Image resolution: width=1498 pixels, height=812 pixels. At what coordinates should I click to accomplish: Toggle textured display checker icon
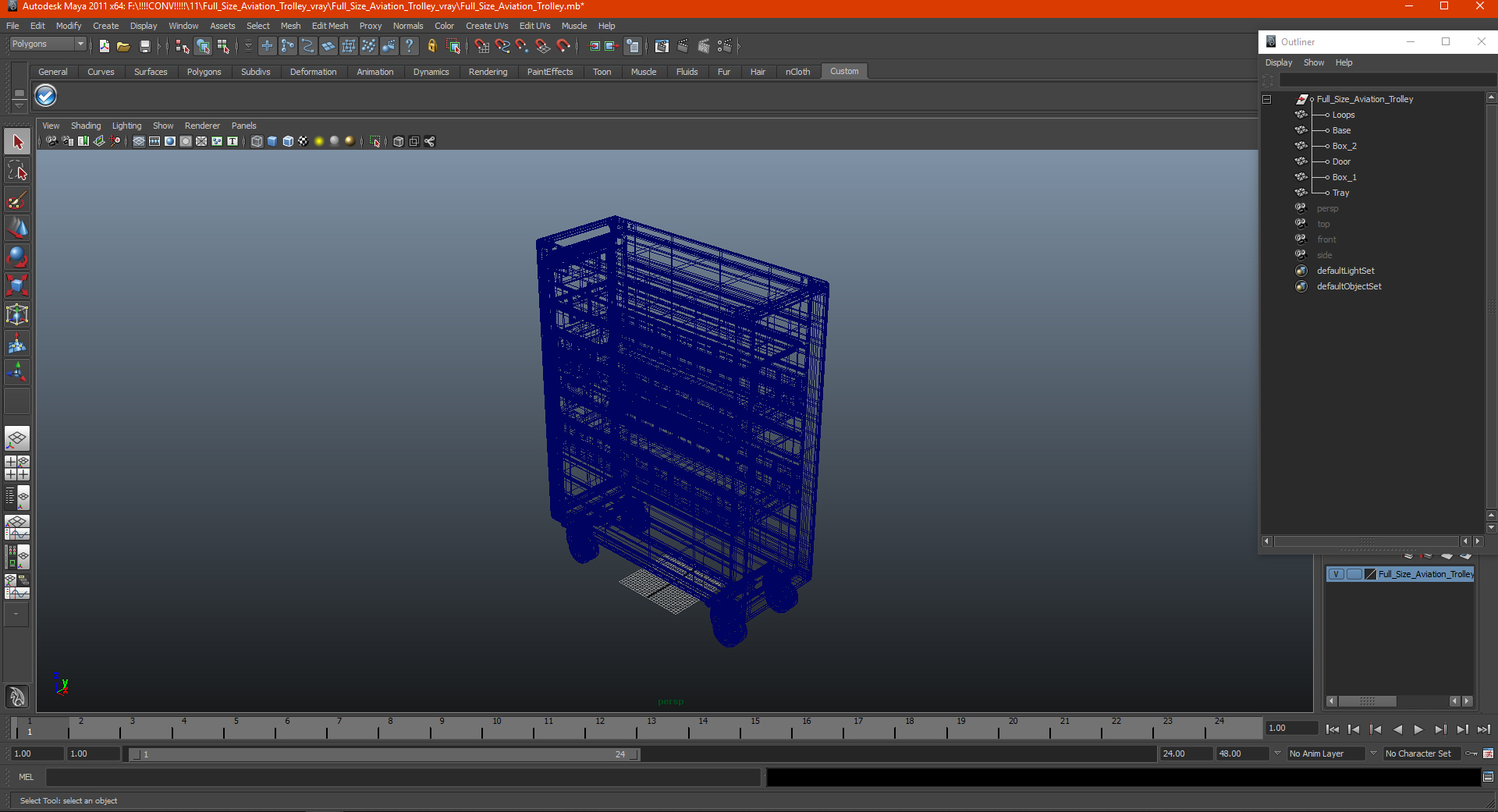[304, 141]
